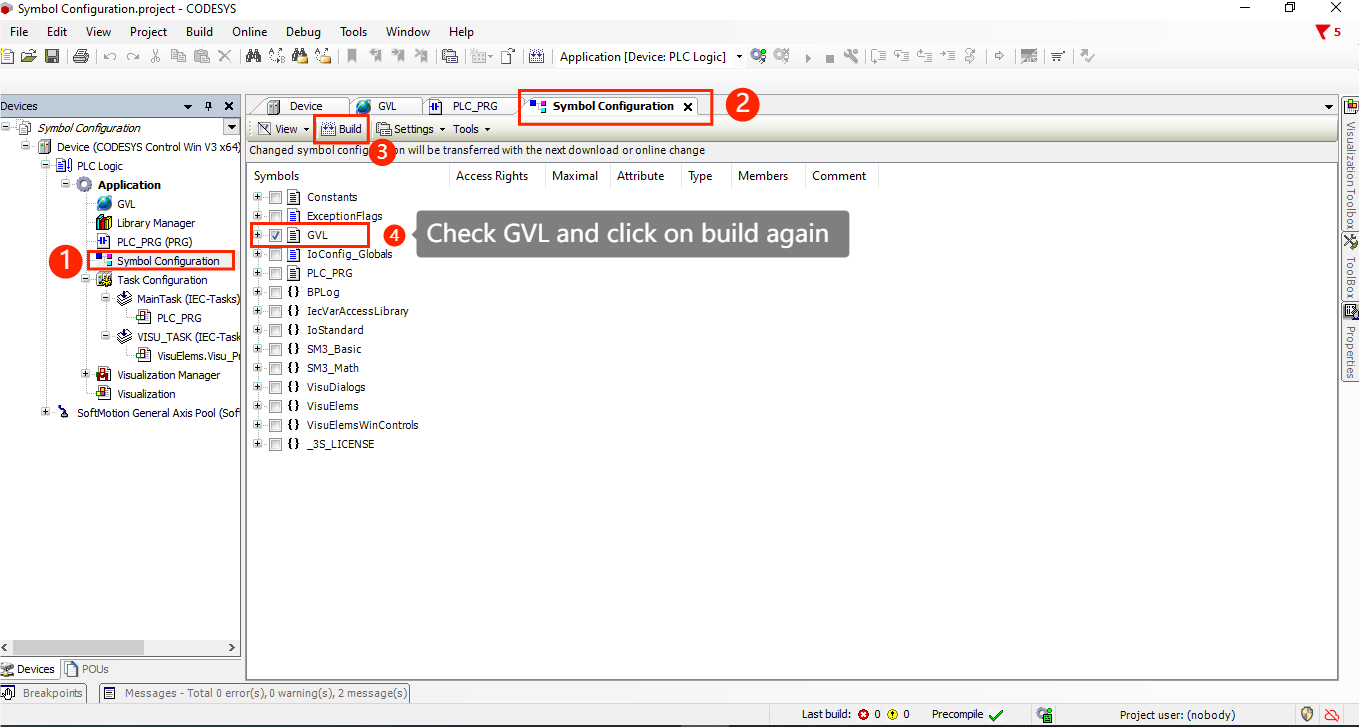Click the open project folder icon
Image resolution: width=1359 pixels, height=727 pixels.
(29, 57)
